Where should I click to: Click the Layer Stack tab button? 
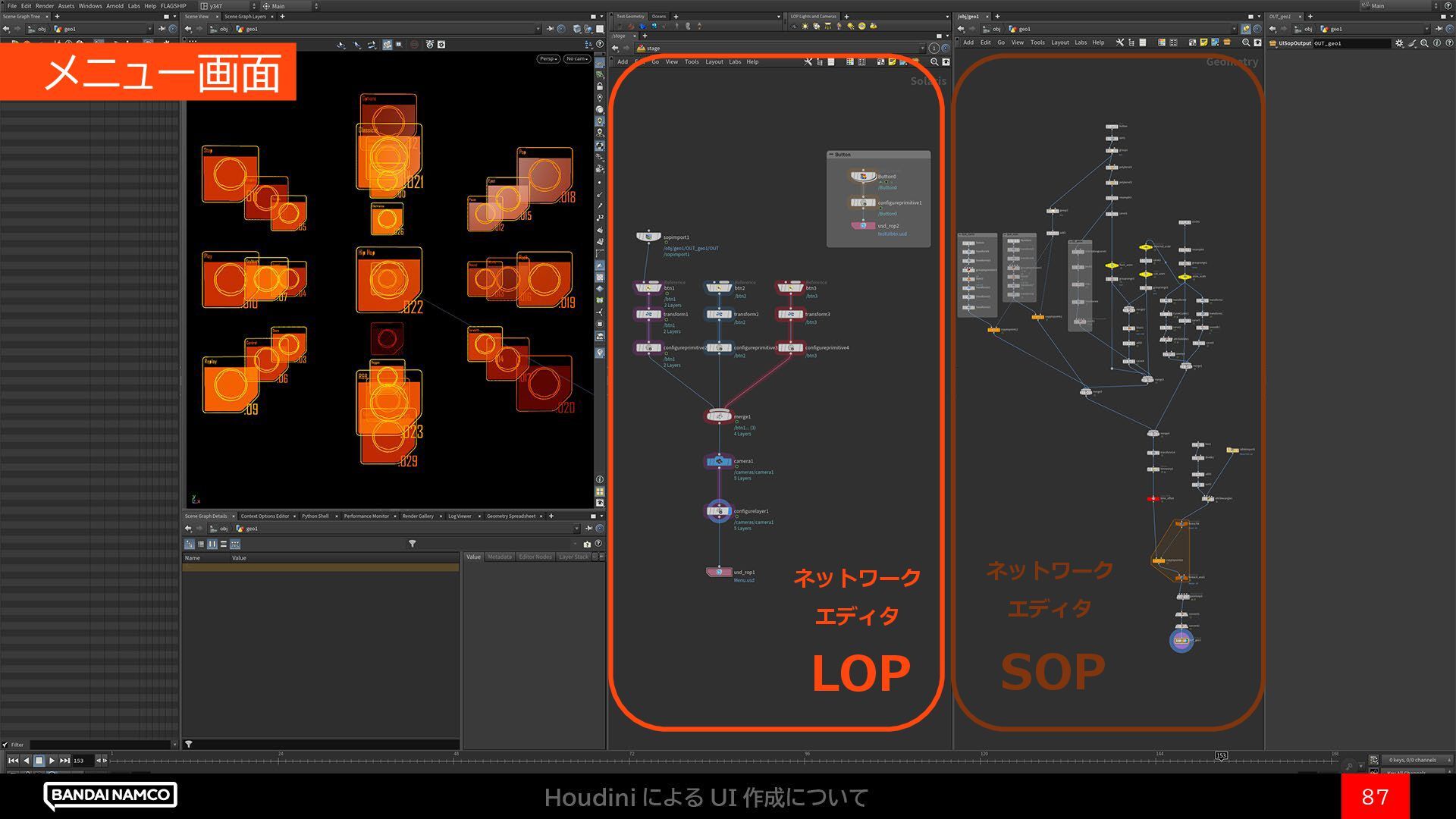[x=573, y=557]
